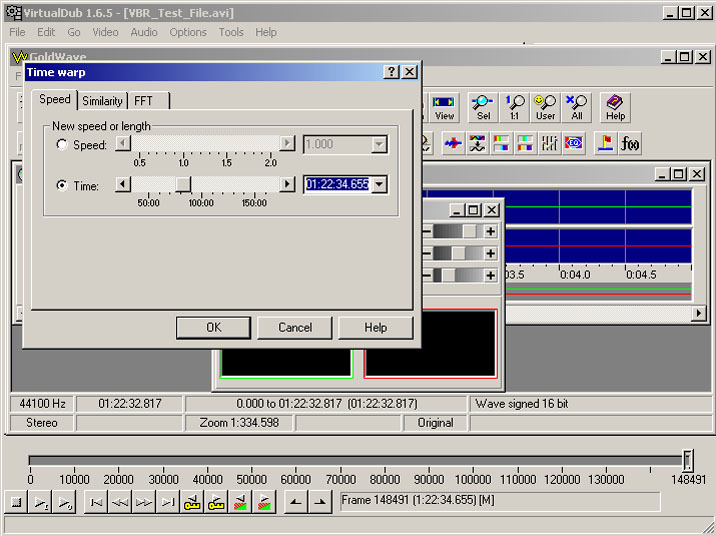The width and height of the screenshot is (716, 536).
Task: Switch to the Speed tab
Action: coord(55,100)
